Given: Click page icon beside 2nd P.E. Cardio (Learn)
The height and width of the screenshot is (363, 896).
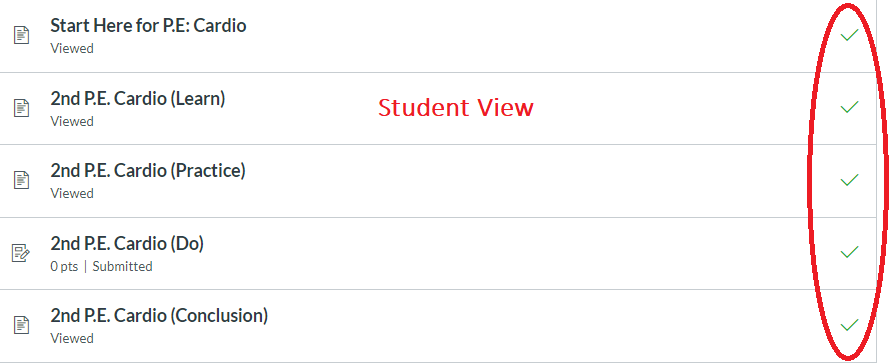Looking at the screenshot, I should point(21,107).
